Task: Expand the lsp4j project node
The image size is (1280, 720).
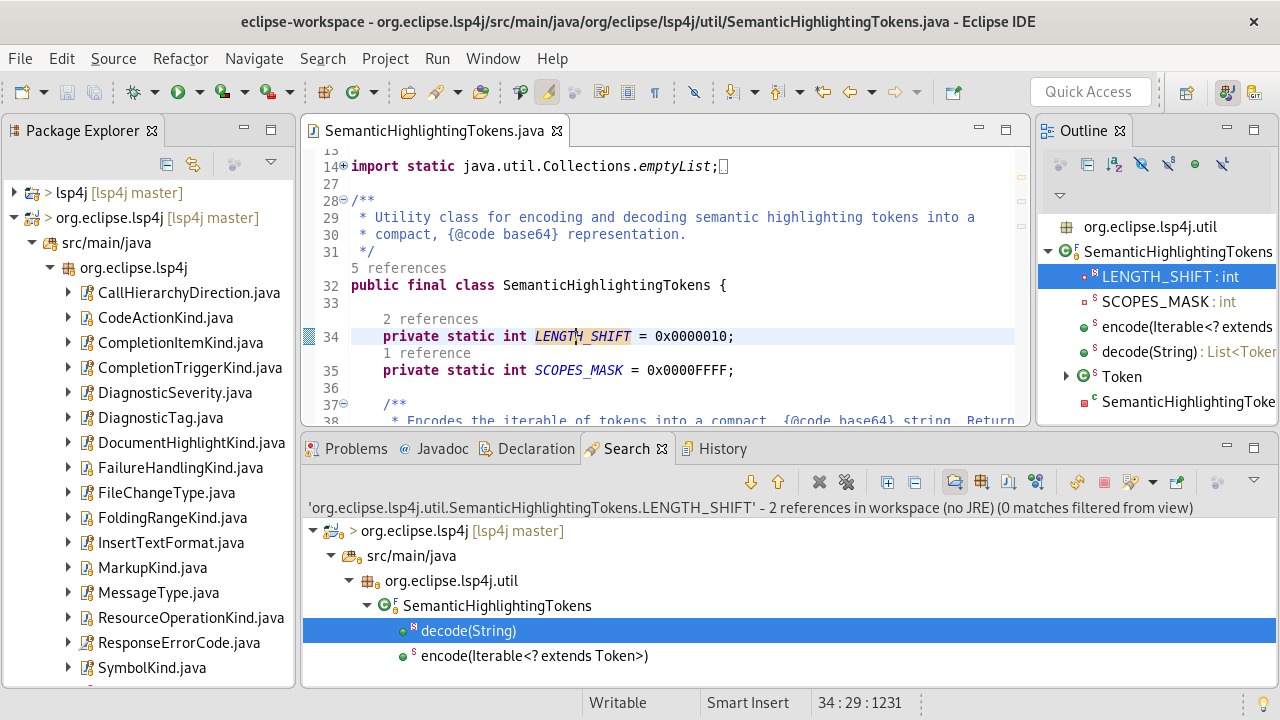Action: pos(14,192)
